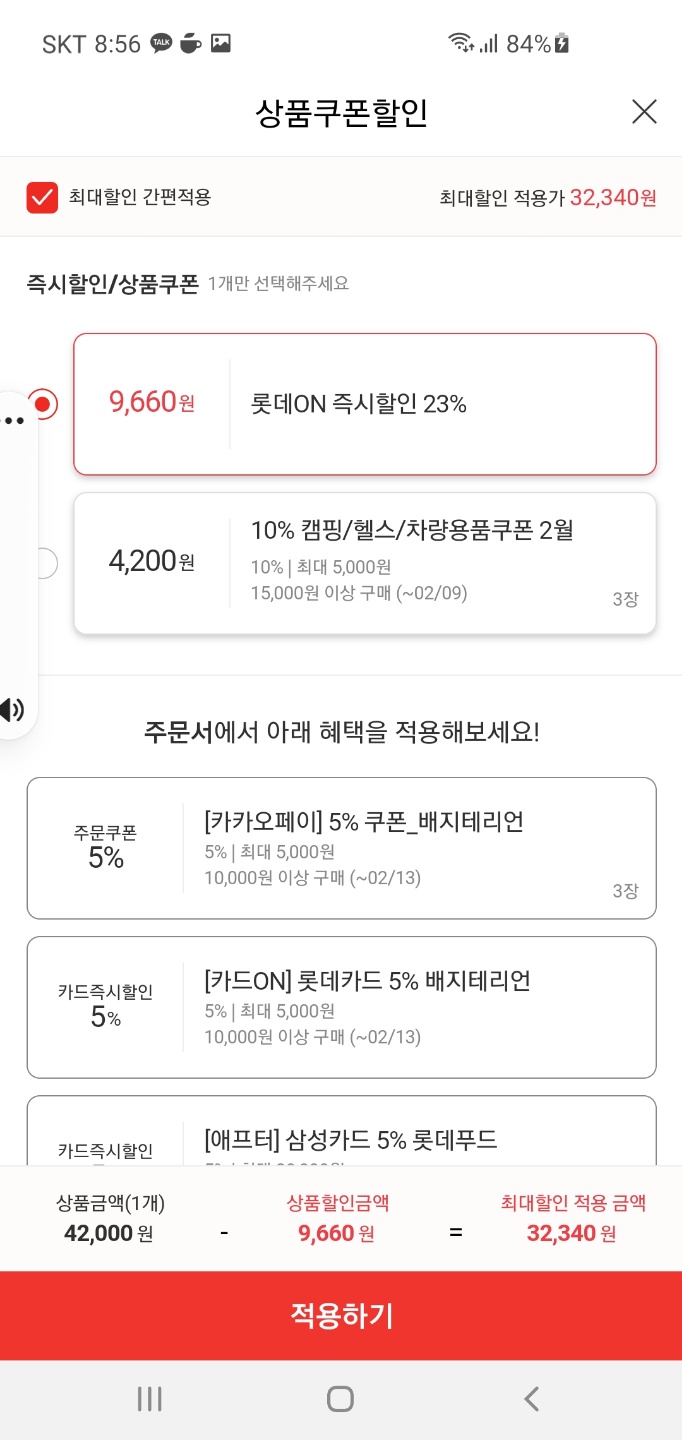This screenshot has width=682, height=1440.
Task: Open the [카카오페이] 5% 쿠폰_배지테리언 coupon
Action: click(x=341, y=848)
